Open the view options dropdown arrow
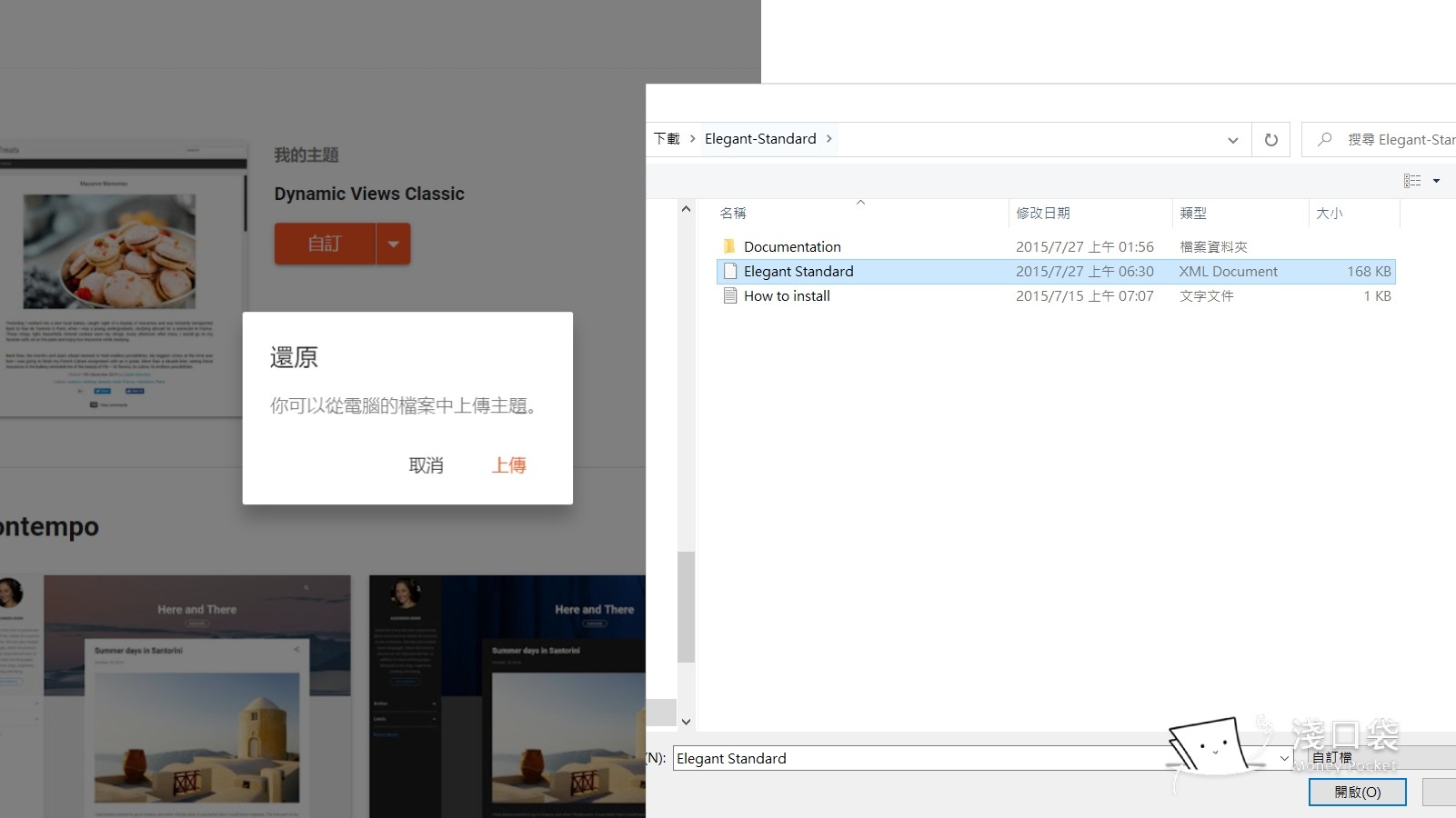Viewport: 1456px width, 818px height. point(1437,181)
